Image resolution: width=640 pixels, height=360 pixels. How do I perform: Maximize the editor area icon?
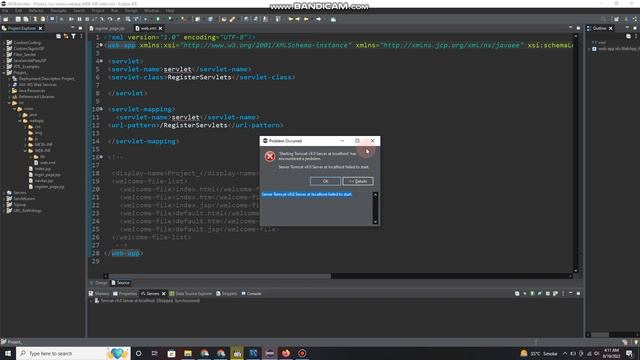(578, 28)
